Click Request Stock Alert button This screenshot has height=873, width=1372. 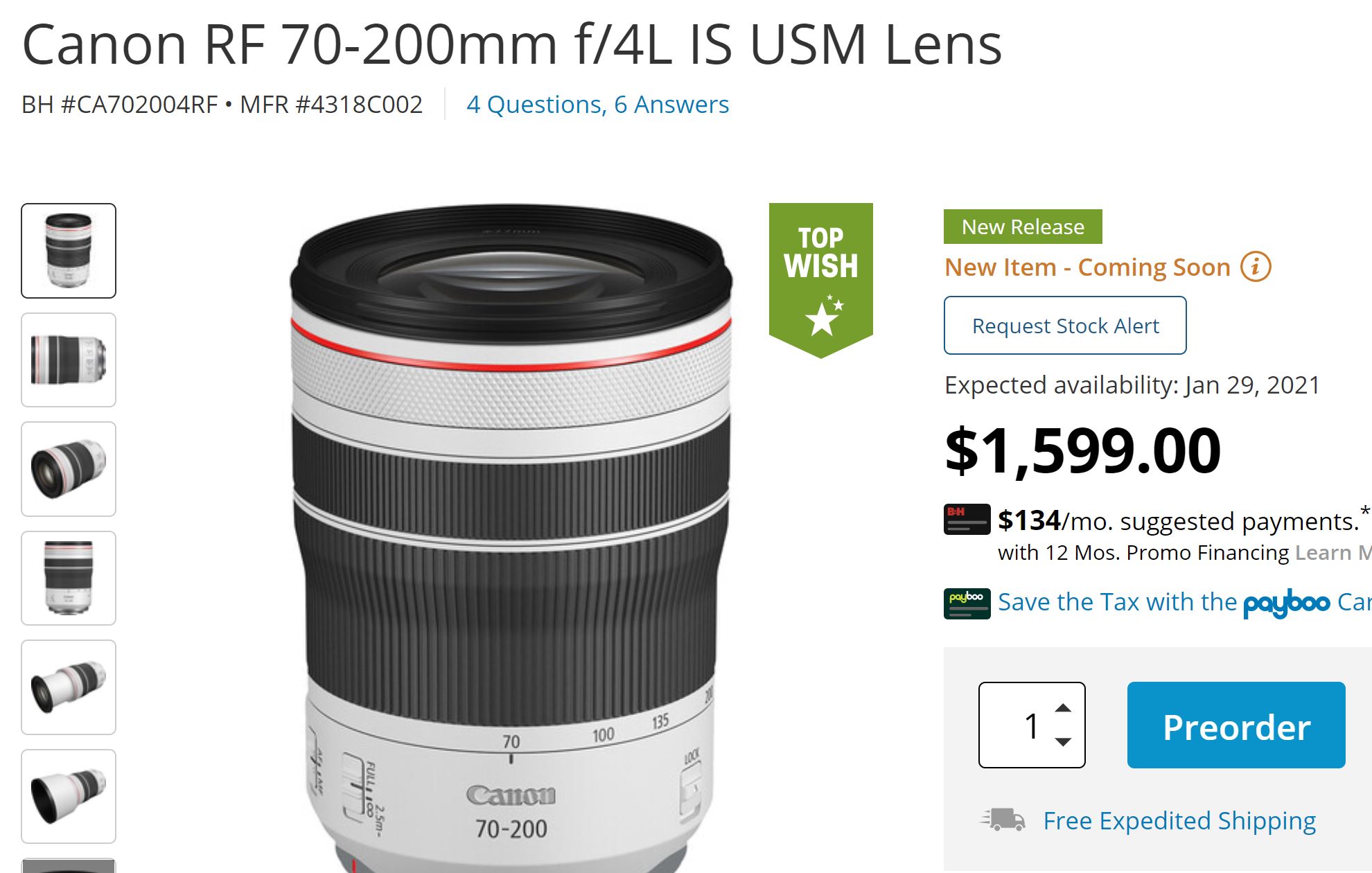coord(1065,326)
